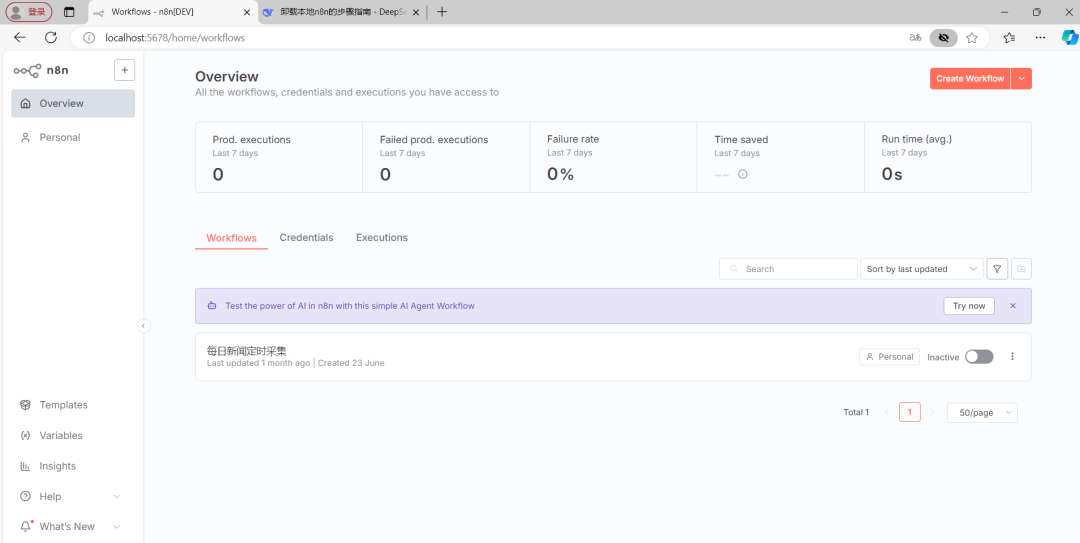Close the DeepSeek browser tab
The width and height of the screenshot is (1080, 543).
[415, 12]
